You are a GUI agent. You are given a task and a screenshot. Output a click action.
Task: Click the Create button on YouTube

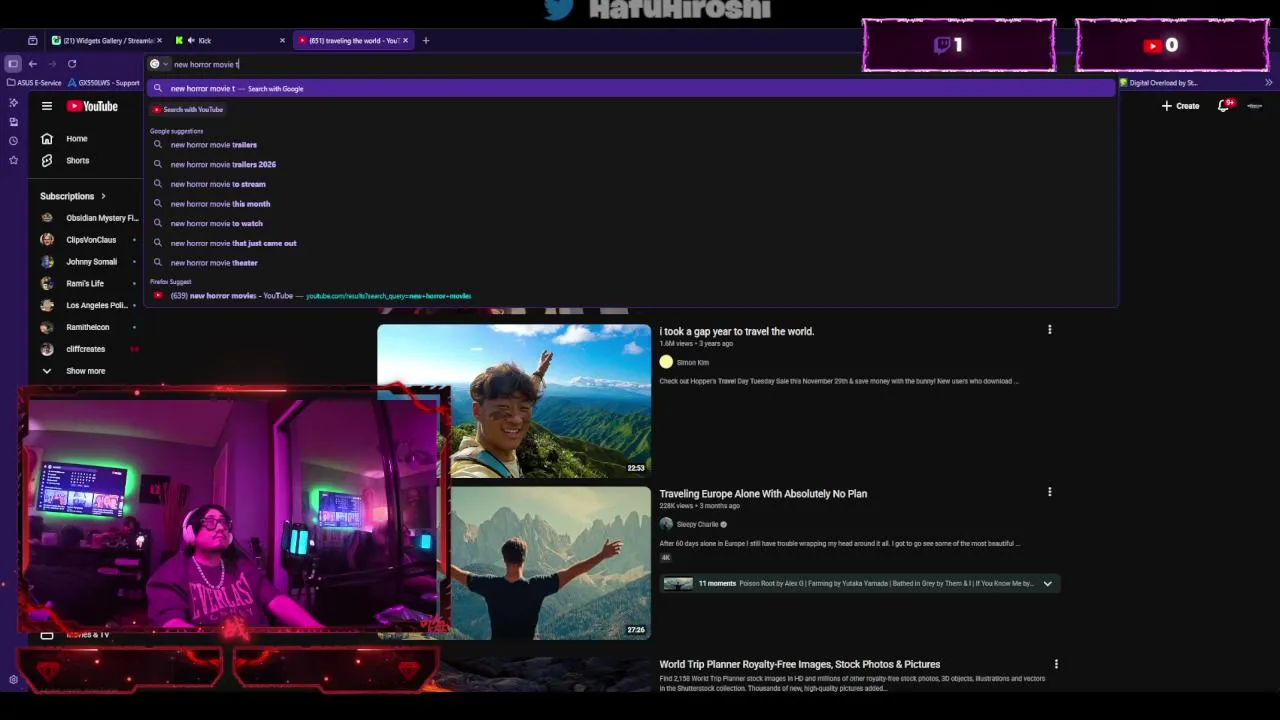click(1180, 106)
